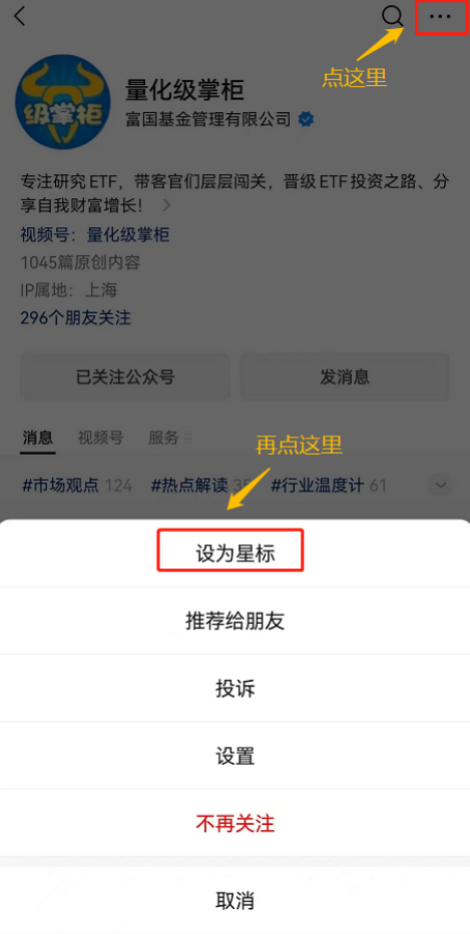Tap 取消 to dismiss sheet
Image resolution: width=470 pixels, height=934 pixels.
tap(235, 900)
